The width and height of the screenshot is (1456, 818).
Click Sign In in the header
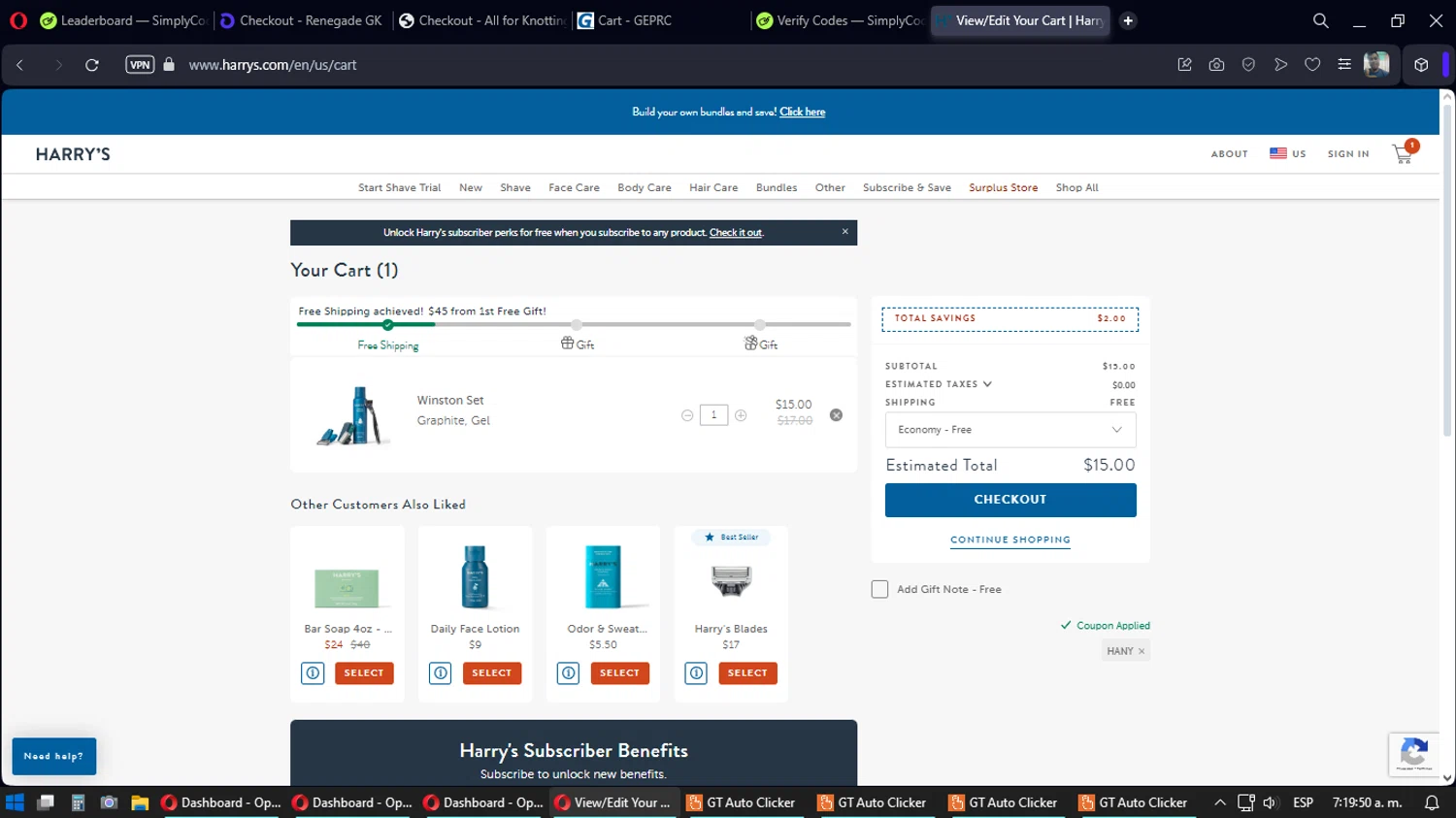tap(1348, 154)
